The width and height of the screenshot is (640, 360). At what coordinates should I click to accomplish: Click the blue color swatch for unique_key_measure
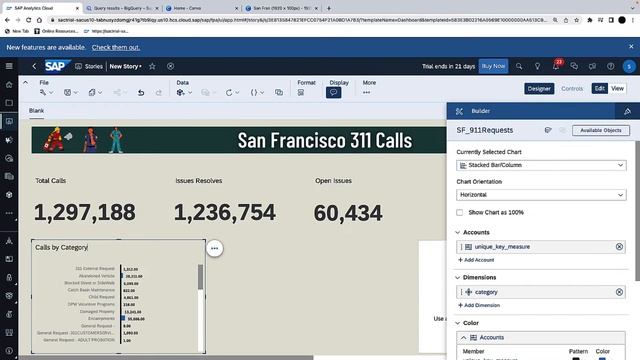click(602, 358)
